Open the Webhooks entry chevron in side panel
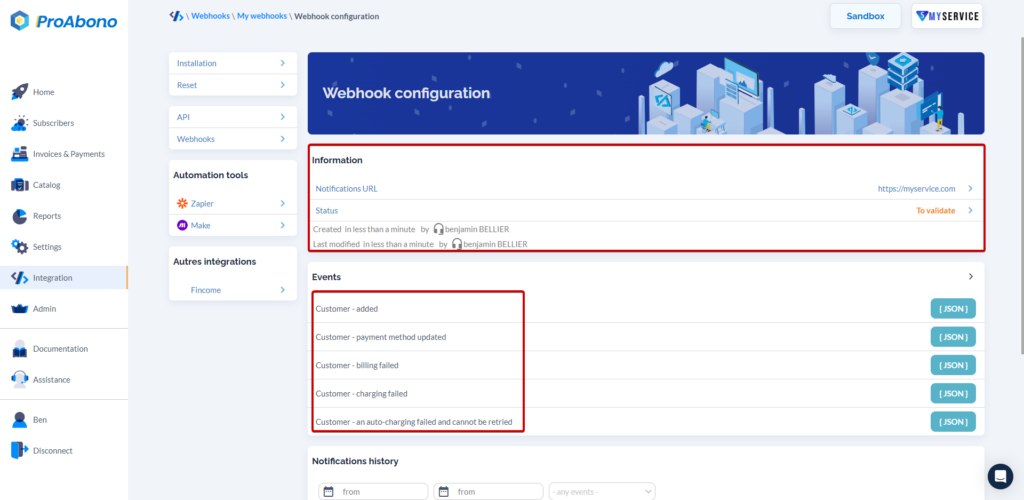This screenshot has width=1024, height=500. pyautogui.click(x=283, y=139)
